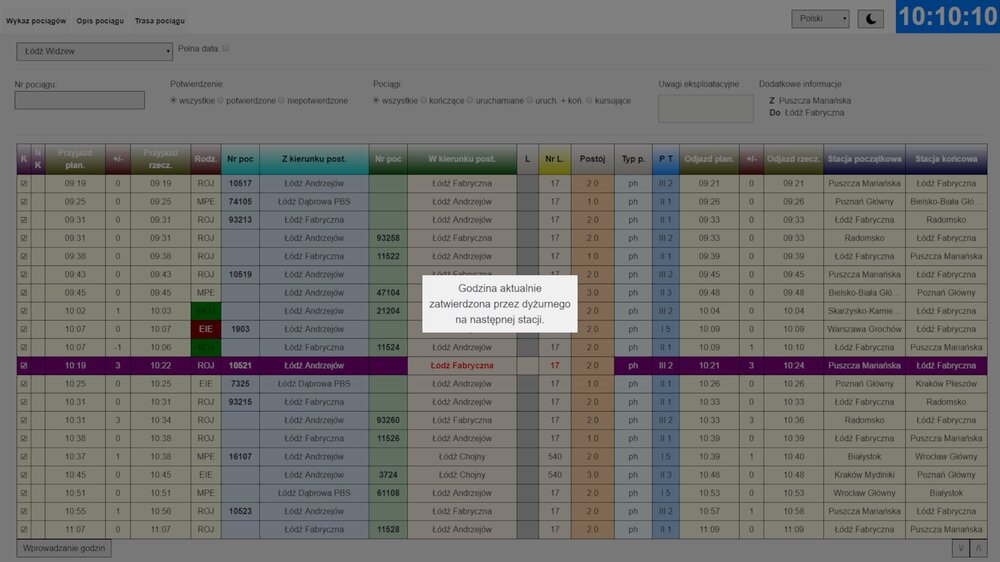Click the Nr pociągu input field

pos(79,100)
